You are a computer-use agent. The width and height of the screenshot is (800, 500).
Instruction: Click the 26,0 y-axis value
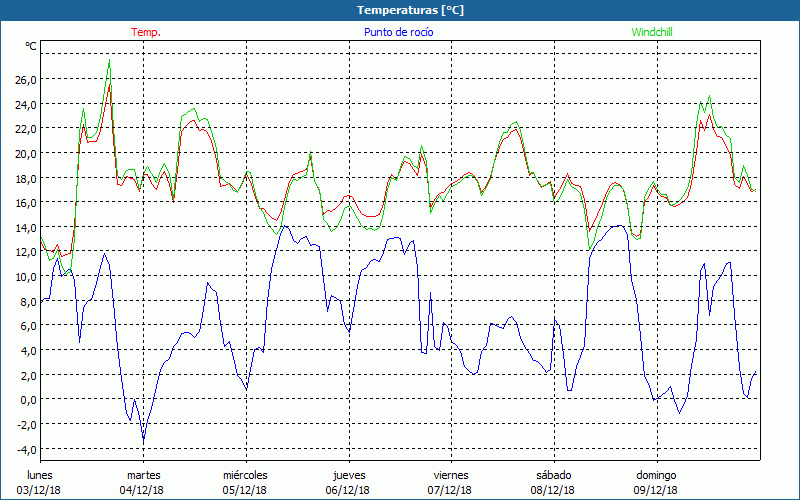[x=24, y=80]
